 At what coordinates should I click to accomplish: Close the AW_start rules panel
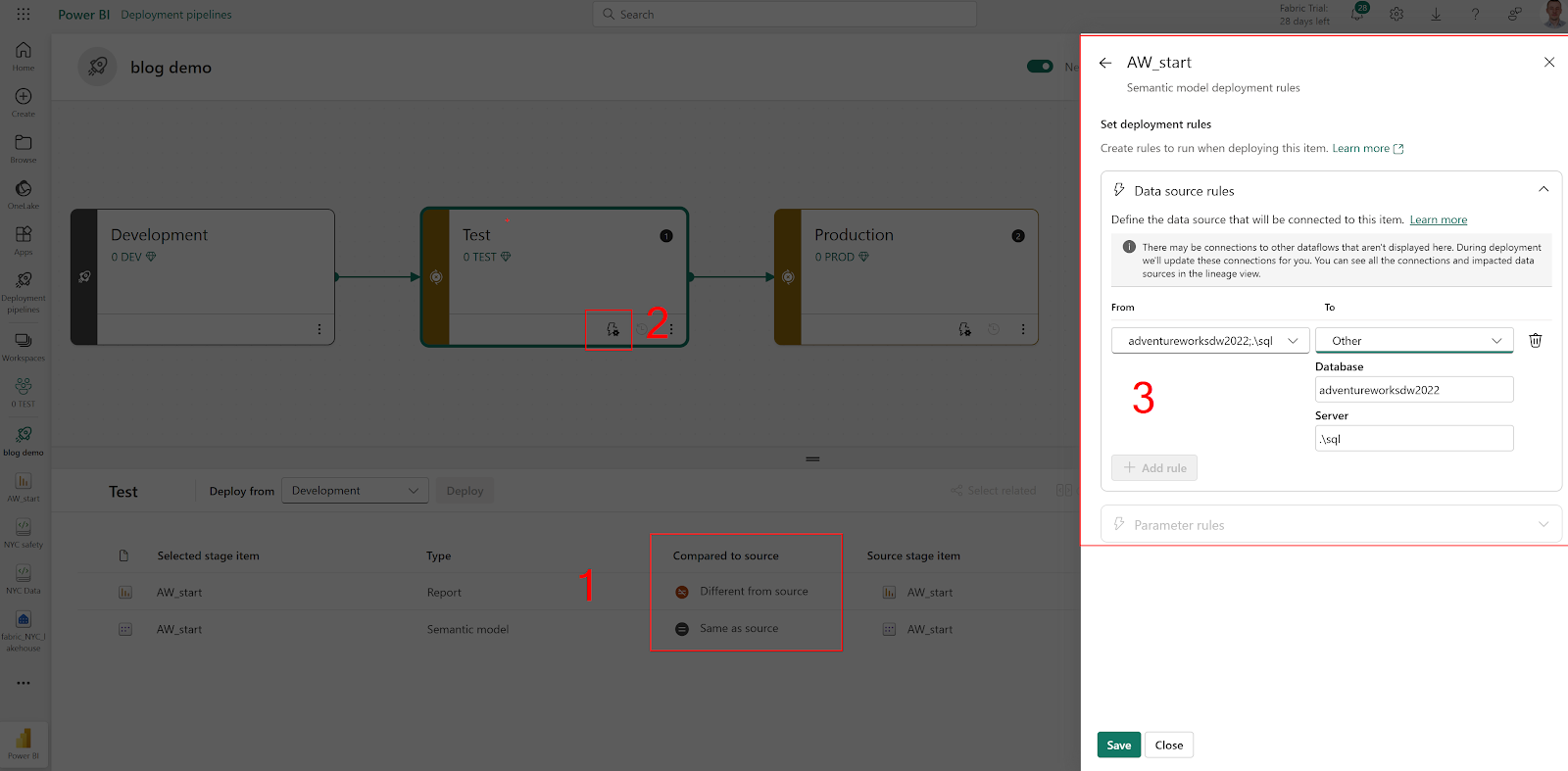1549,62
